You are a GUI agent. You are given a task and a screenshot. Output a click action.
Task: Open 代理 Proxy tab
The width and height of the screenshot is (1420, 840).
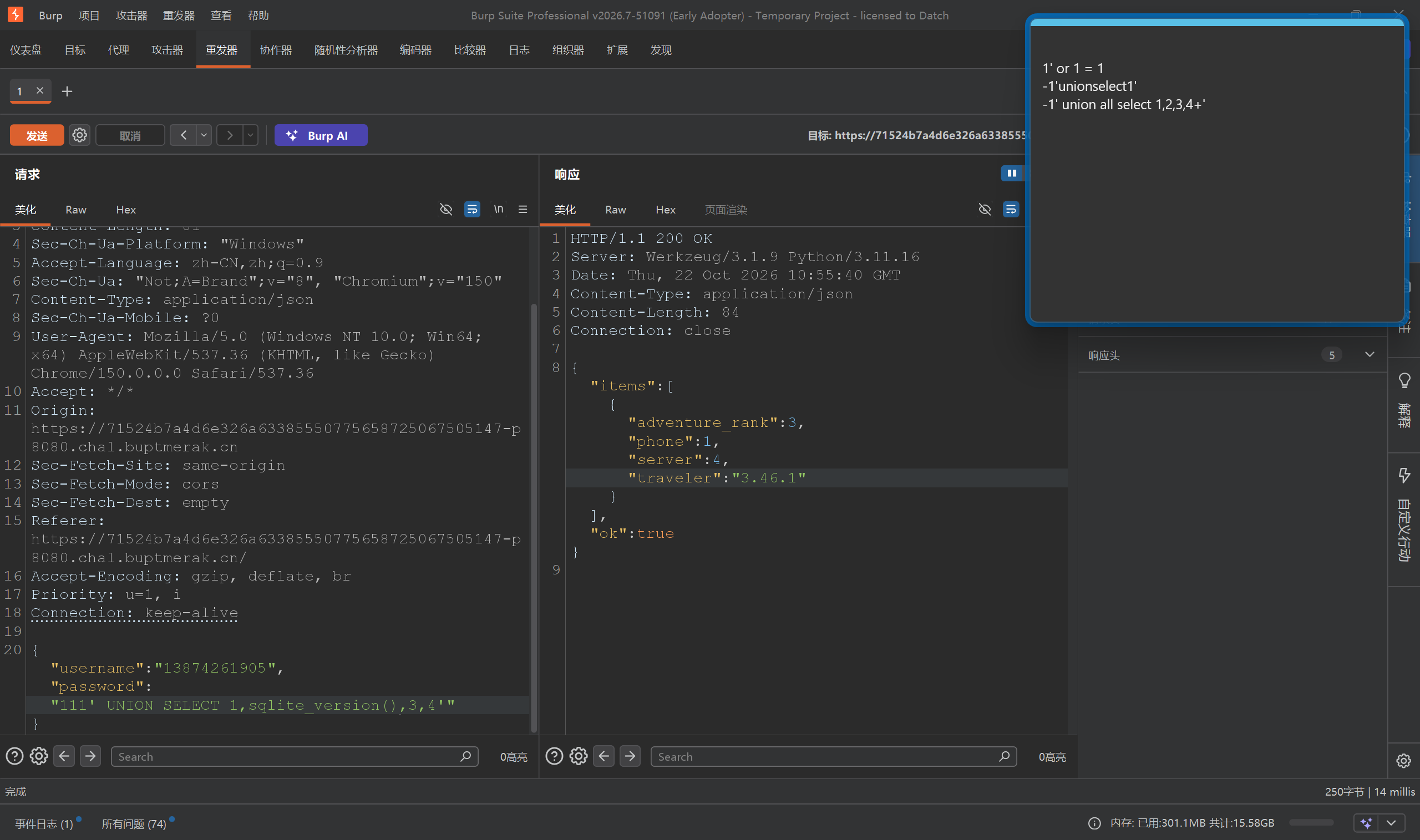point(118,50)
